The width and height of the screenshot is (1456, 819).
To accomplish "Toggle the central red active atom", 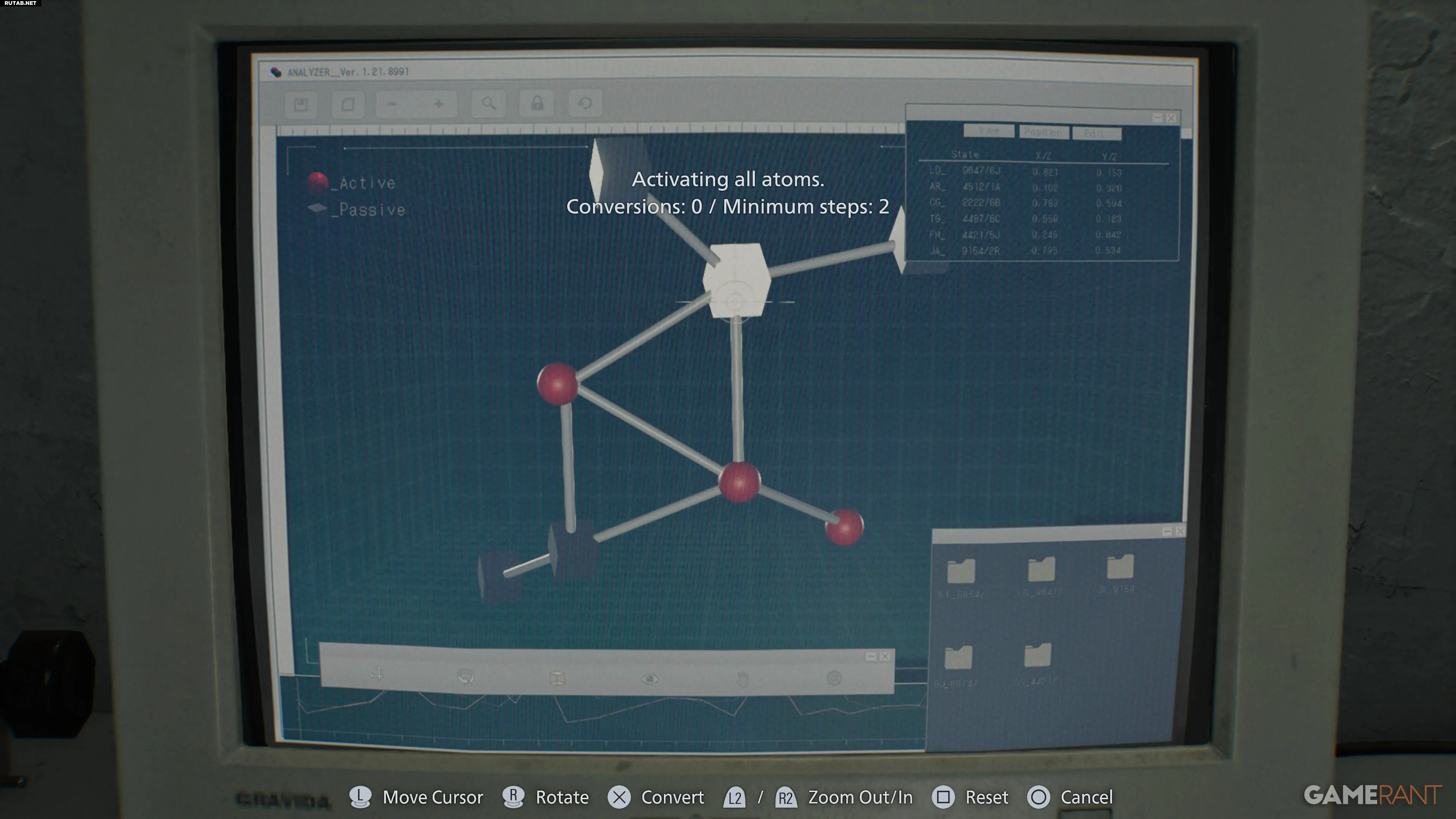I will 739,482.
